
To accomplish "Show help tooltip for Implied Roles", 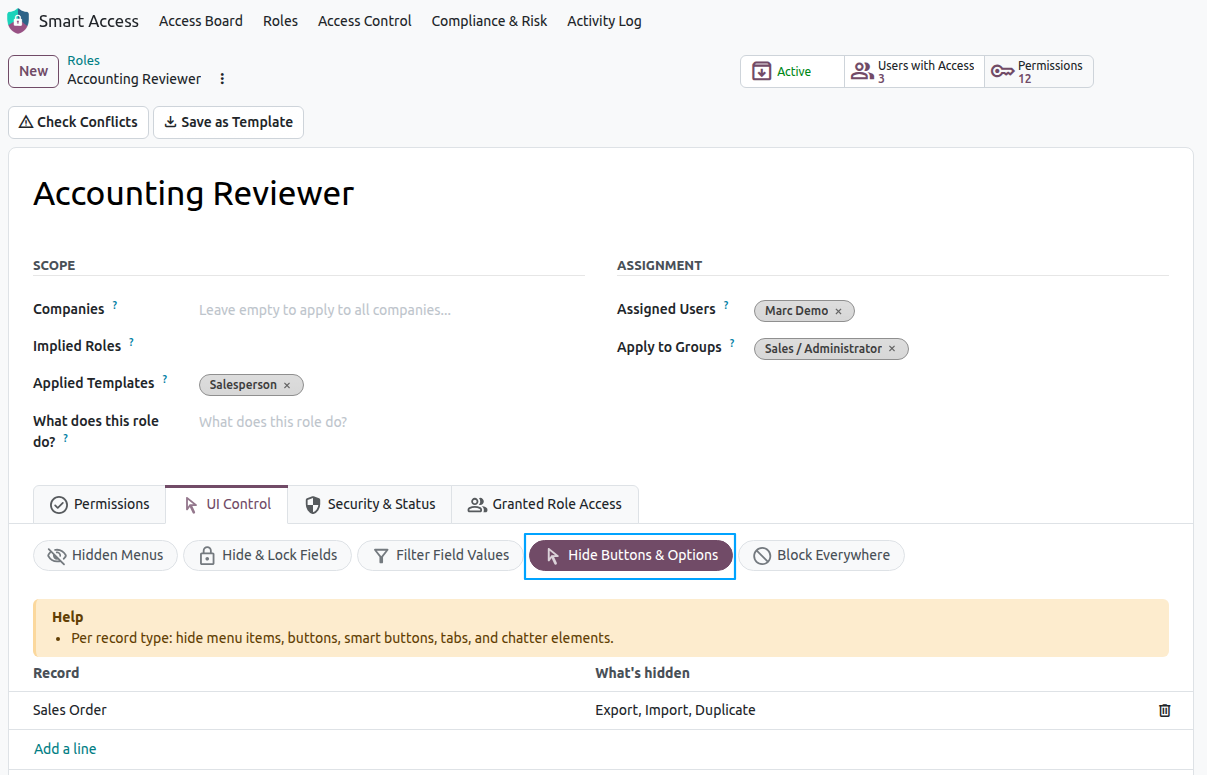I will pos(131,342).
